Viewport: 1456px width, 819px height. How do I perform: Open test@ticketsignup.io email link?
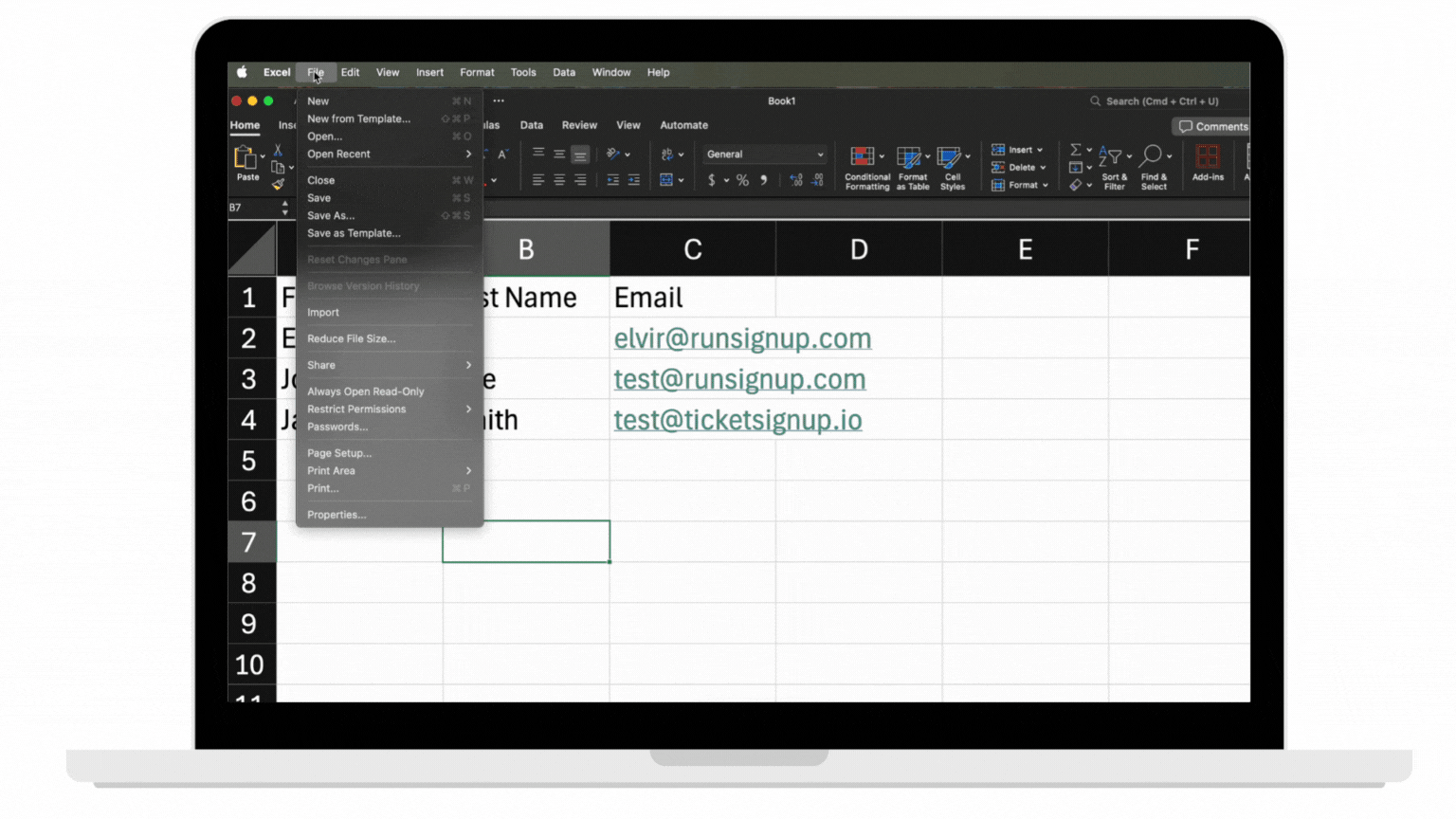[737, 420]
